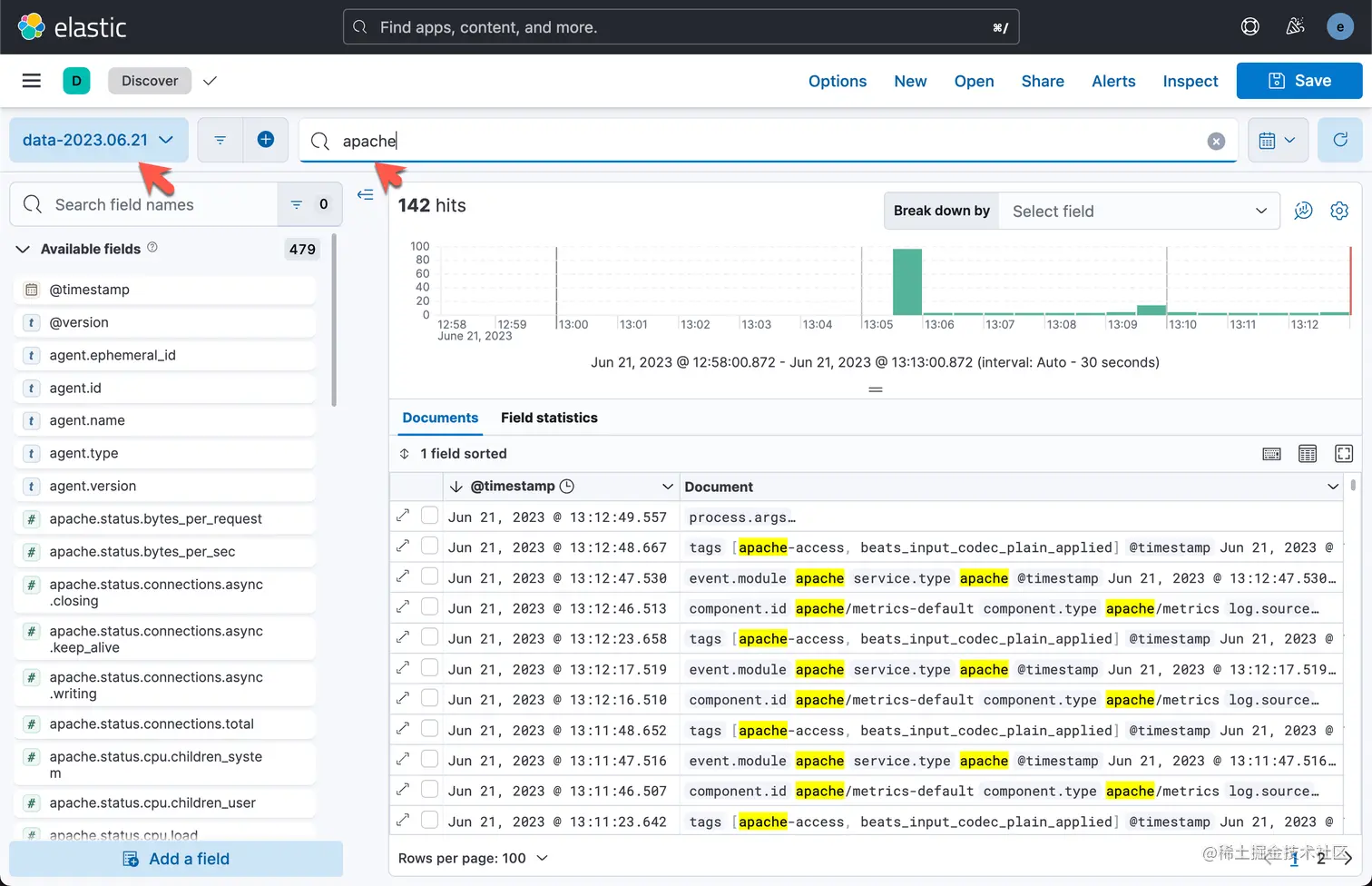Image resolution: width=1372 pixels, height=886 pixels.
Task: Open the Share menu
Action: (x=1043, y=81)
